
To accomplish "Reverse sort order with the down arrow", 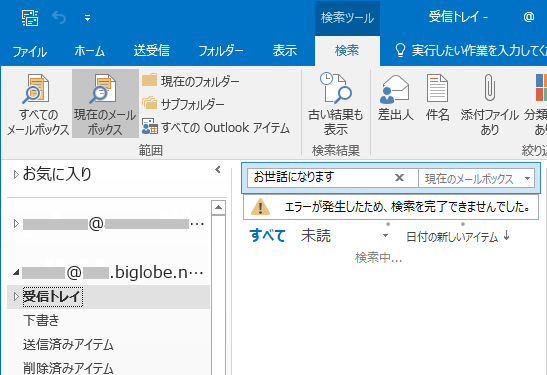I will pos(506,236).
